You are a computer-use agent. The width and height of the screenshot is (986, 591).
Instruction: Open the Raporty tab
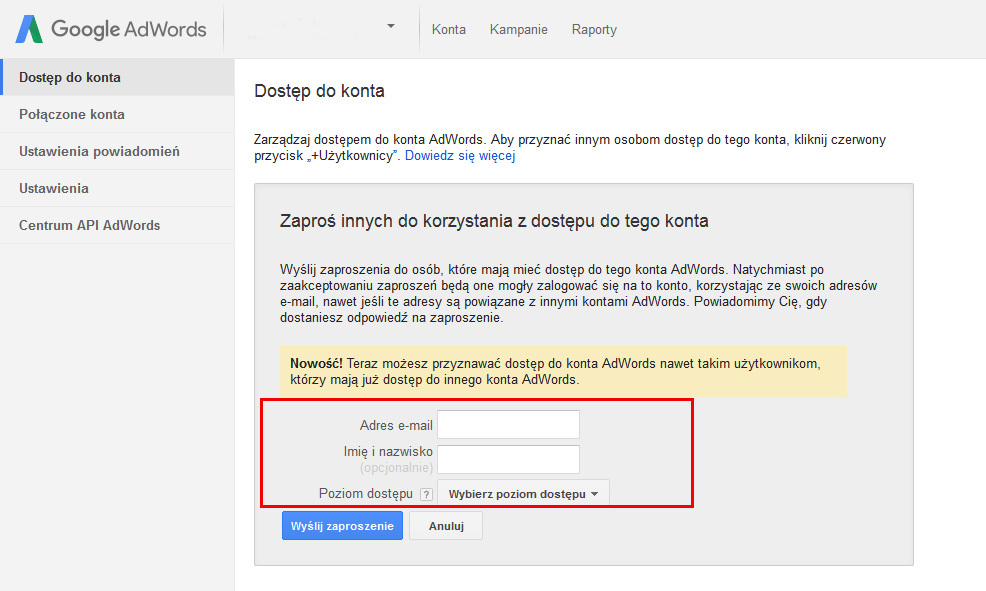(594, 30)
